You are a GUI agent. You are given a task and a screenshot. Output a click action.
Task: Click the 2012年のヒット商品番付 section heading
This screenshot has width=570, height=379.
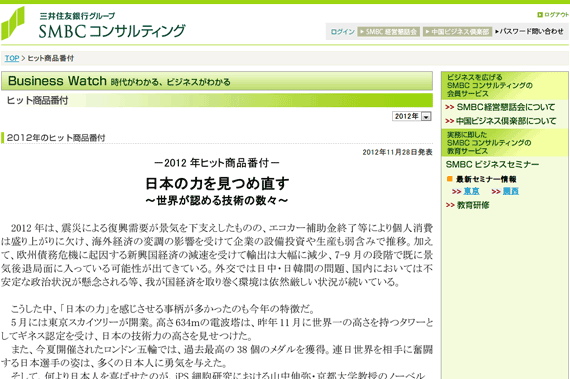click(x=56, y=138)
